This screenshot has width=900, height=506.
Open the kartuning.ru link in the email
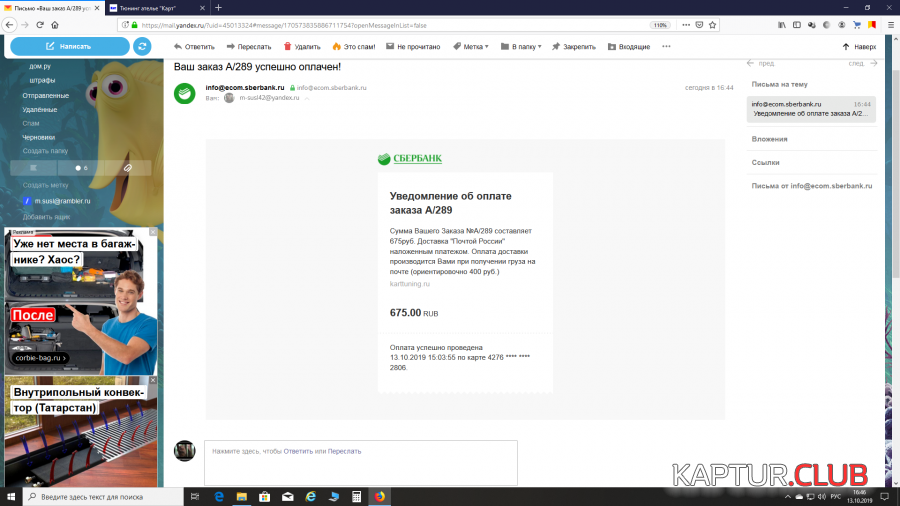pyautogui.click(x=409, y=284)
